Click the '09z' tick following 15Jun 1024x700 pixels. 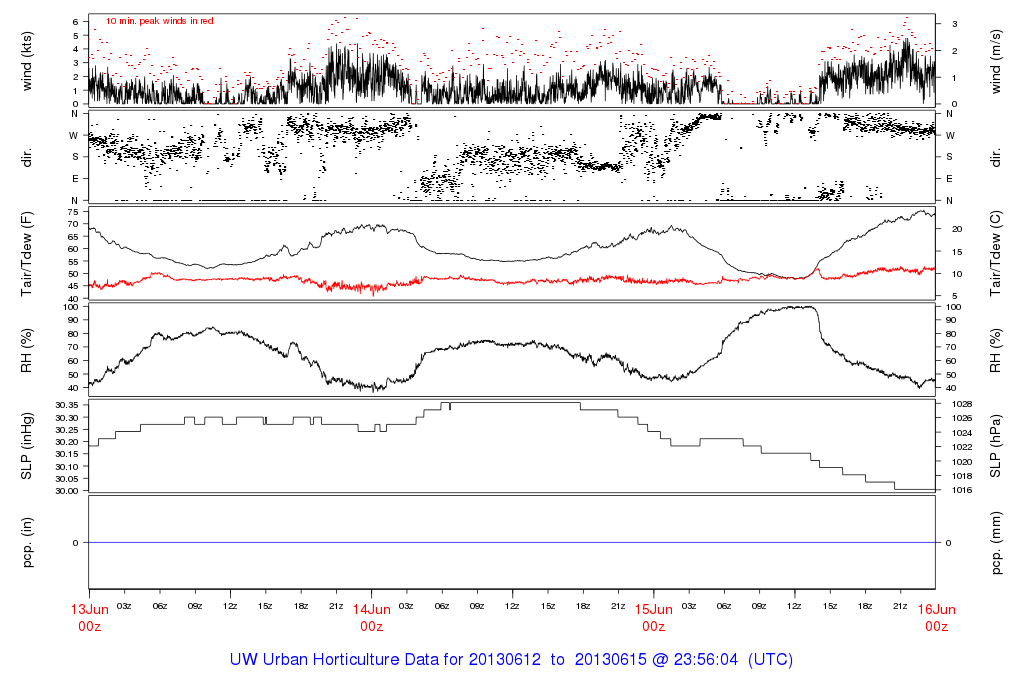tap(759, 607)
